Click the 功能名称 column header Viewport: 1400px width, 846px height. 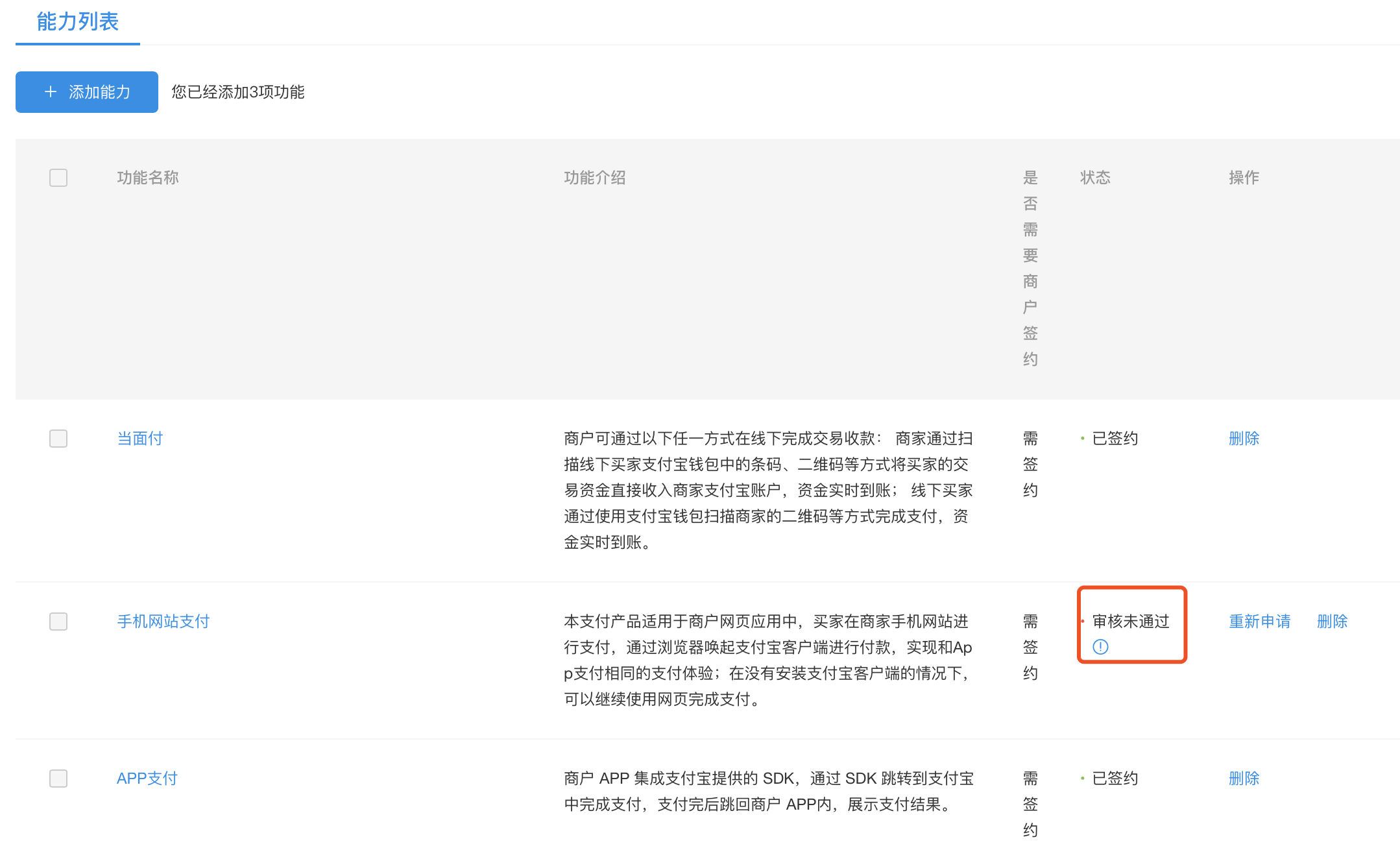(148, 177)
